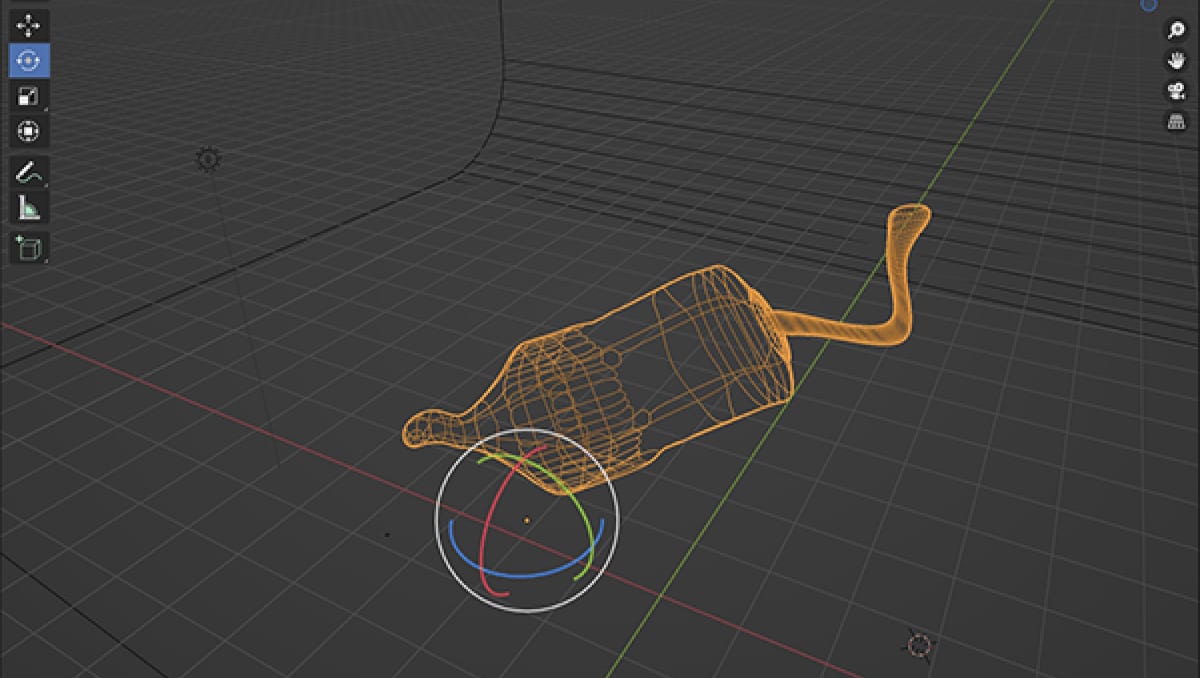Select the Measure tool
Image resolution: width=1200 pixels, height=678 pixels.
[29, 207]
